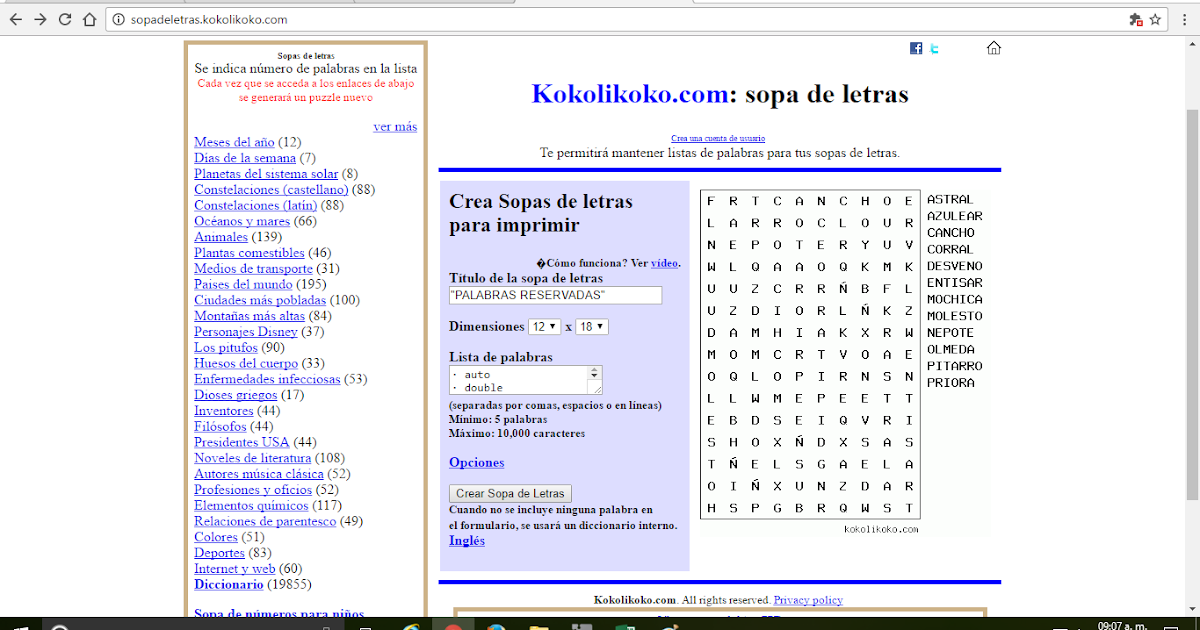Share the page via the Twitter icon

pyautogui.click(x=933, y=47)
